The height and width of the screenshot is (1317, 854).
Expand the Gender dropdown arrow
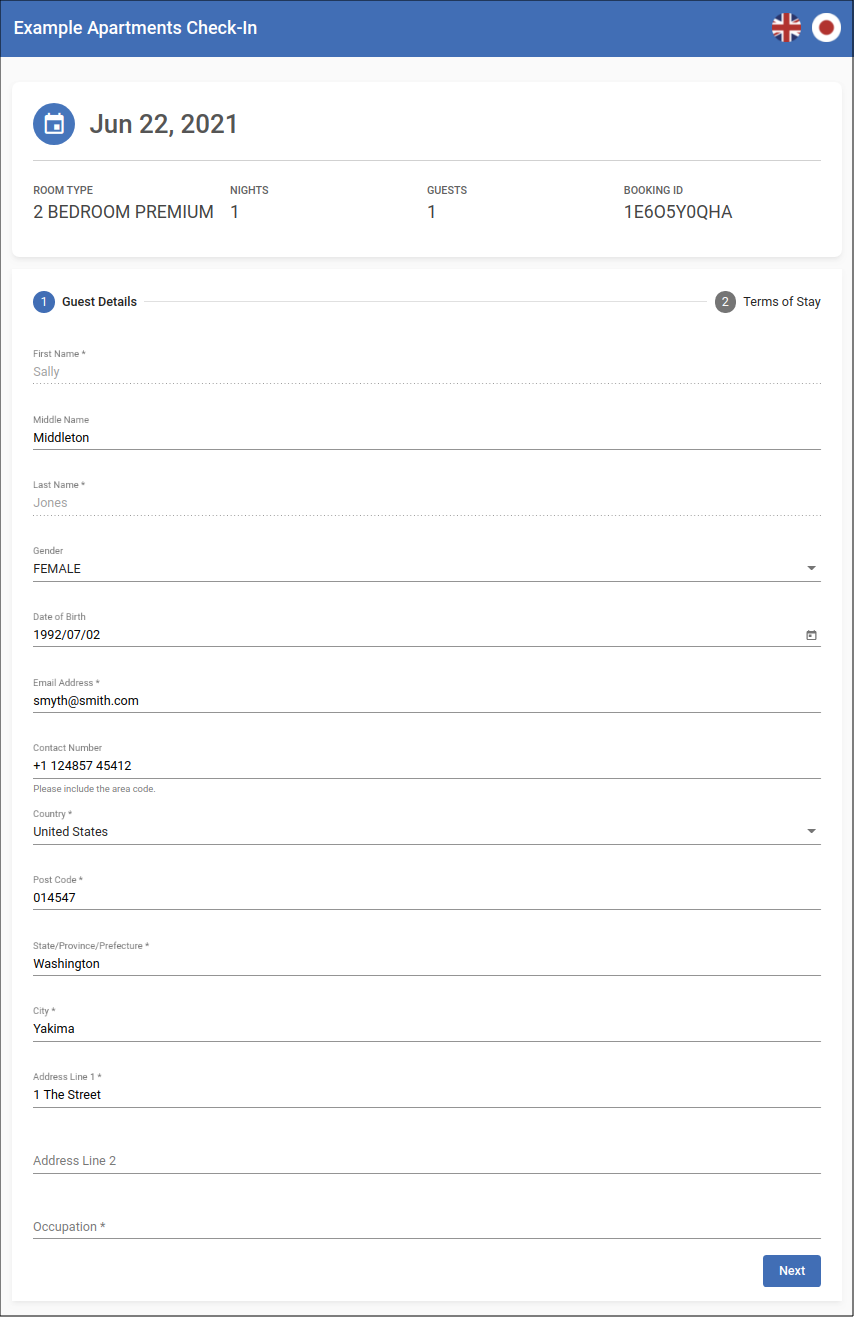(811, 569)
